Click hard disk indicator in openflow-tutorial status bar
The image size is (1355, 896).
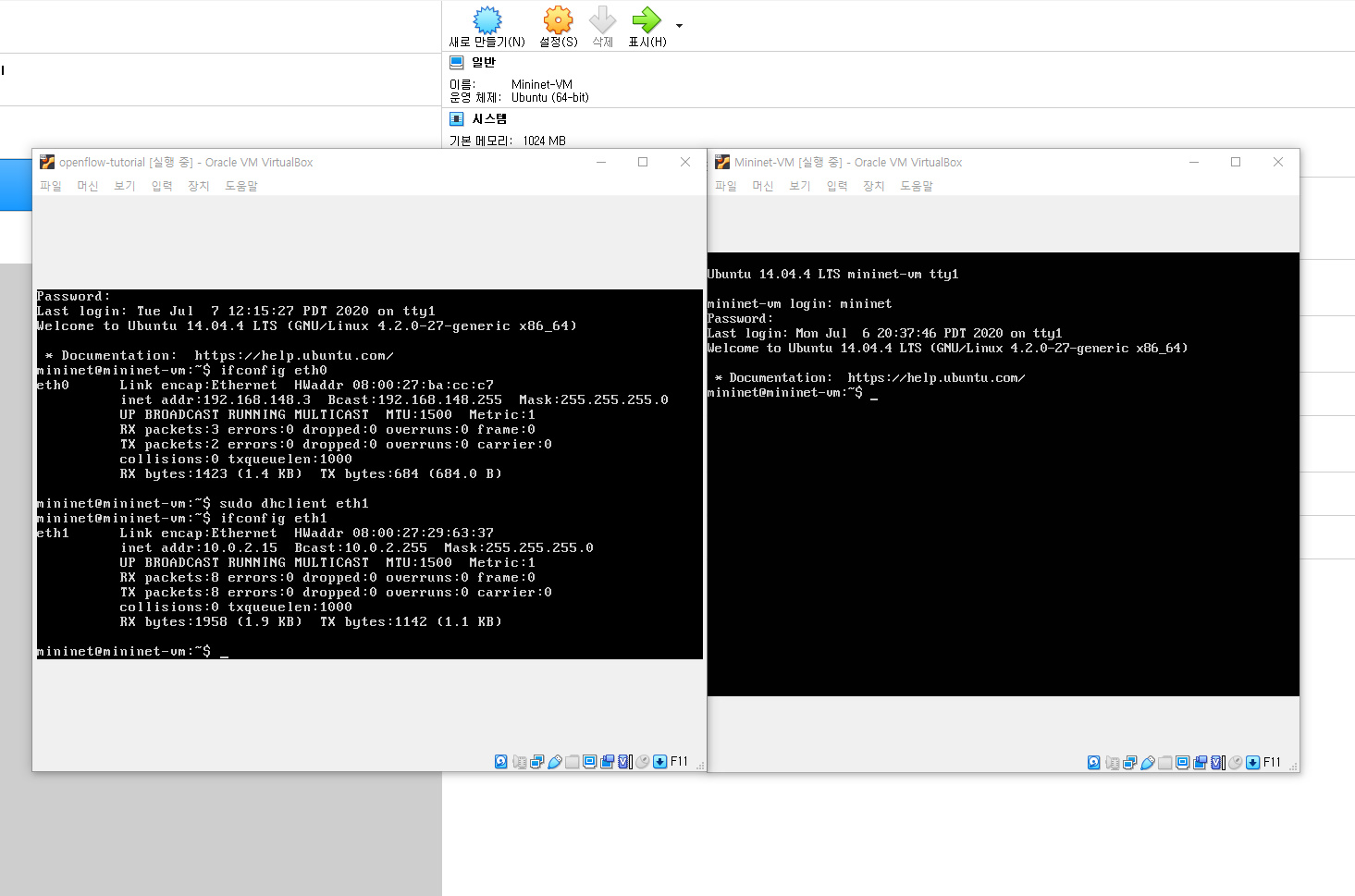click(x=500, y=762)
